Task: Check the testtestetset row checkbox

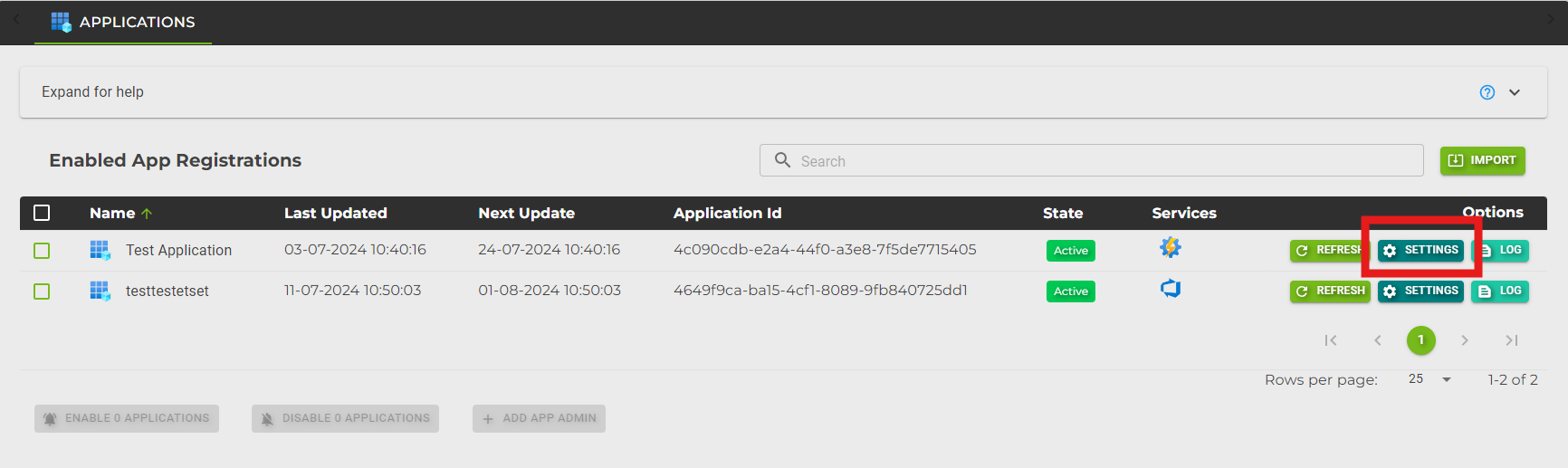Action: pyautogui.click(x=42, y=291)
